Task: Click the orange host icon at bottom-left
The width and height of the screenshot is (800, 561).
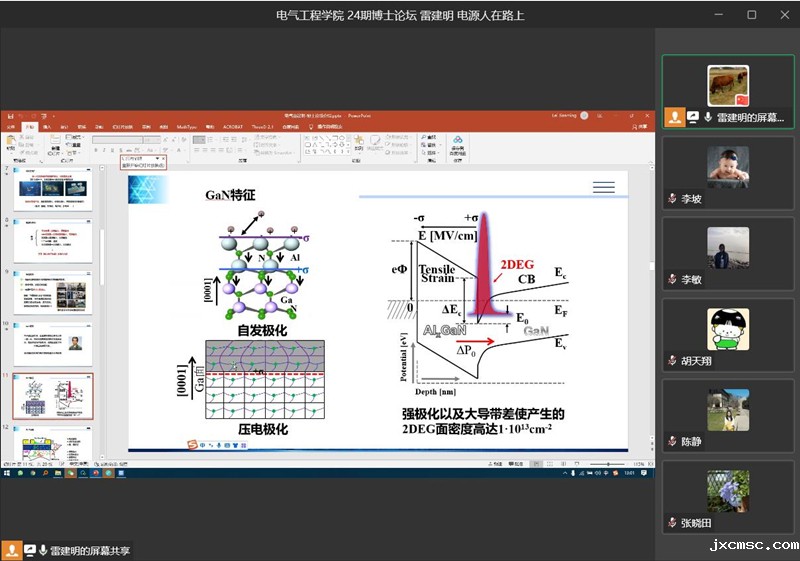Action: point(12,550)
